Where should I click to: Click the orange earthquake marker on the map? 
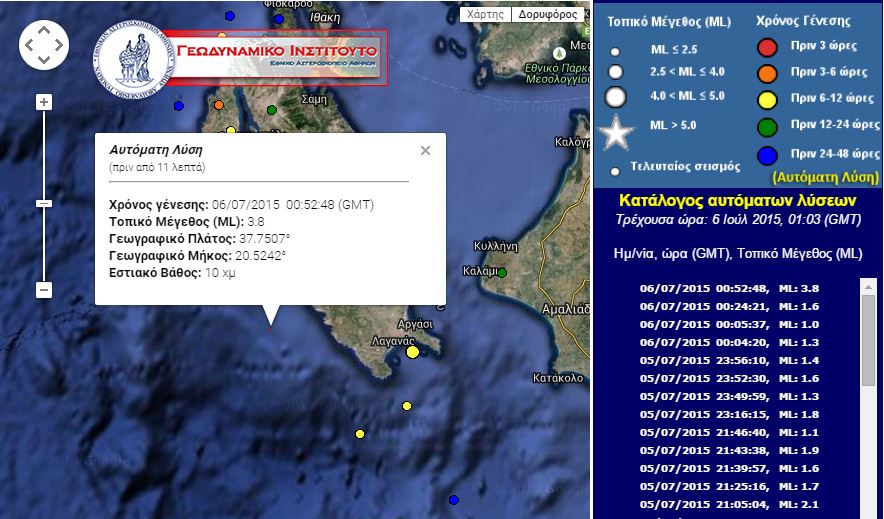(219, 104)
